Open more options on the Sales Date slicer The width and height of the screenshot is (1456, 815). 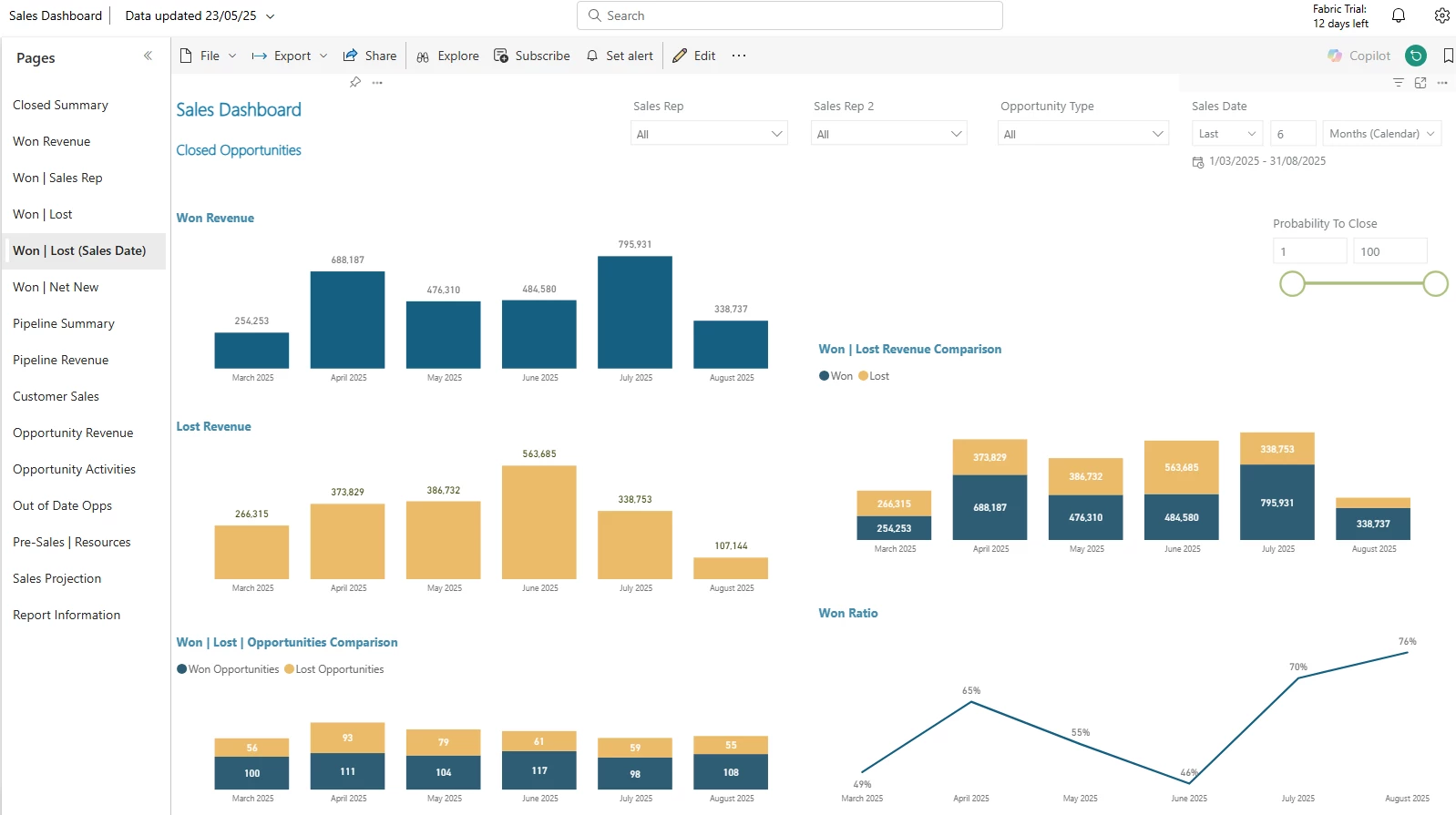(1442, 83)
